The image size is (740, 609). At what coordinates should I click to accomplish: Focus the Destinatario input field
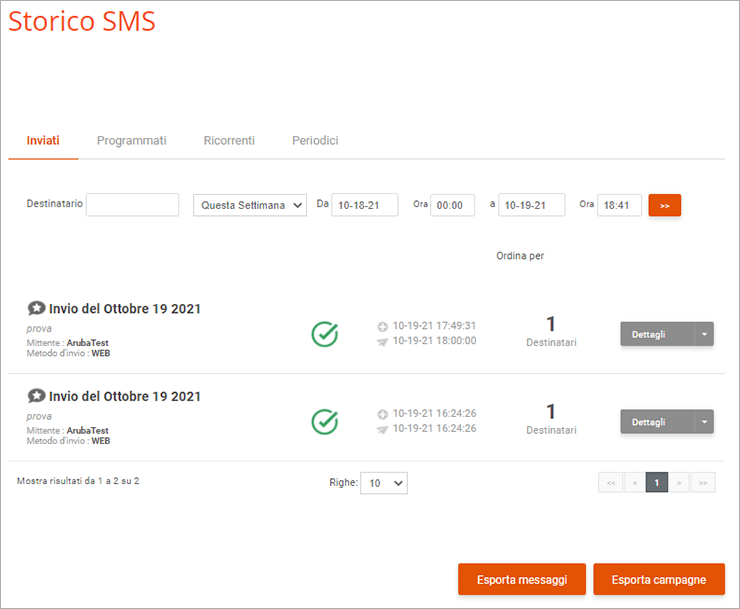click(x=132, y=205)
